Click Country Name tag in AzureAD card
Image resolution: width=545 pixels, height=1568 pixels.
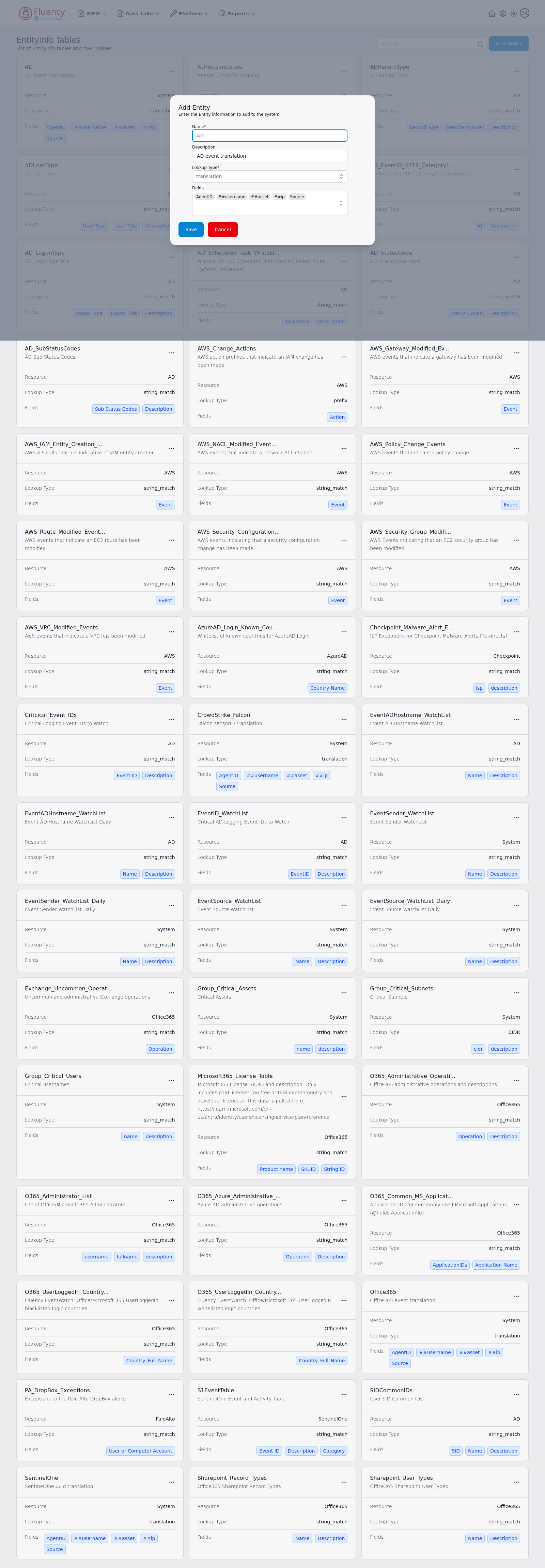[327, 688]
